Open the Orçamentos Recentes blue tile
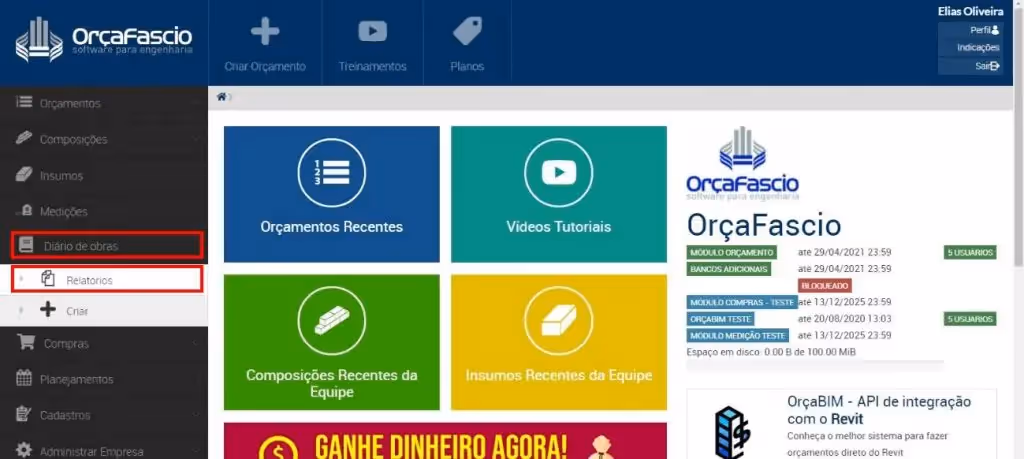This screenshot has width=1024, height=459. point(332,194)
